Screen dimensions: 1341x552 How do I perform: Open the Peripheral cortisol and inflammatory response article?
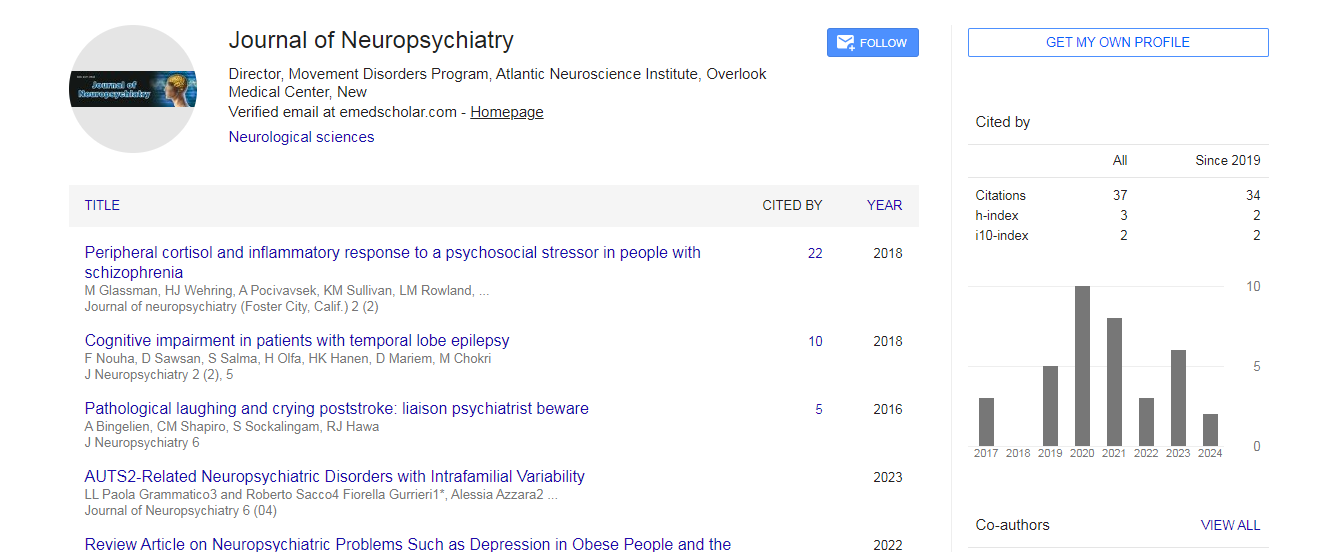(392, 253)
